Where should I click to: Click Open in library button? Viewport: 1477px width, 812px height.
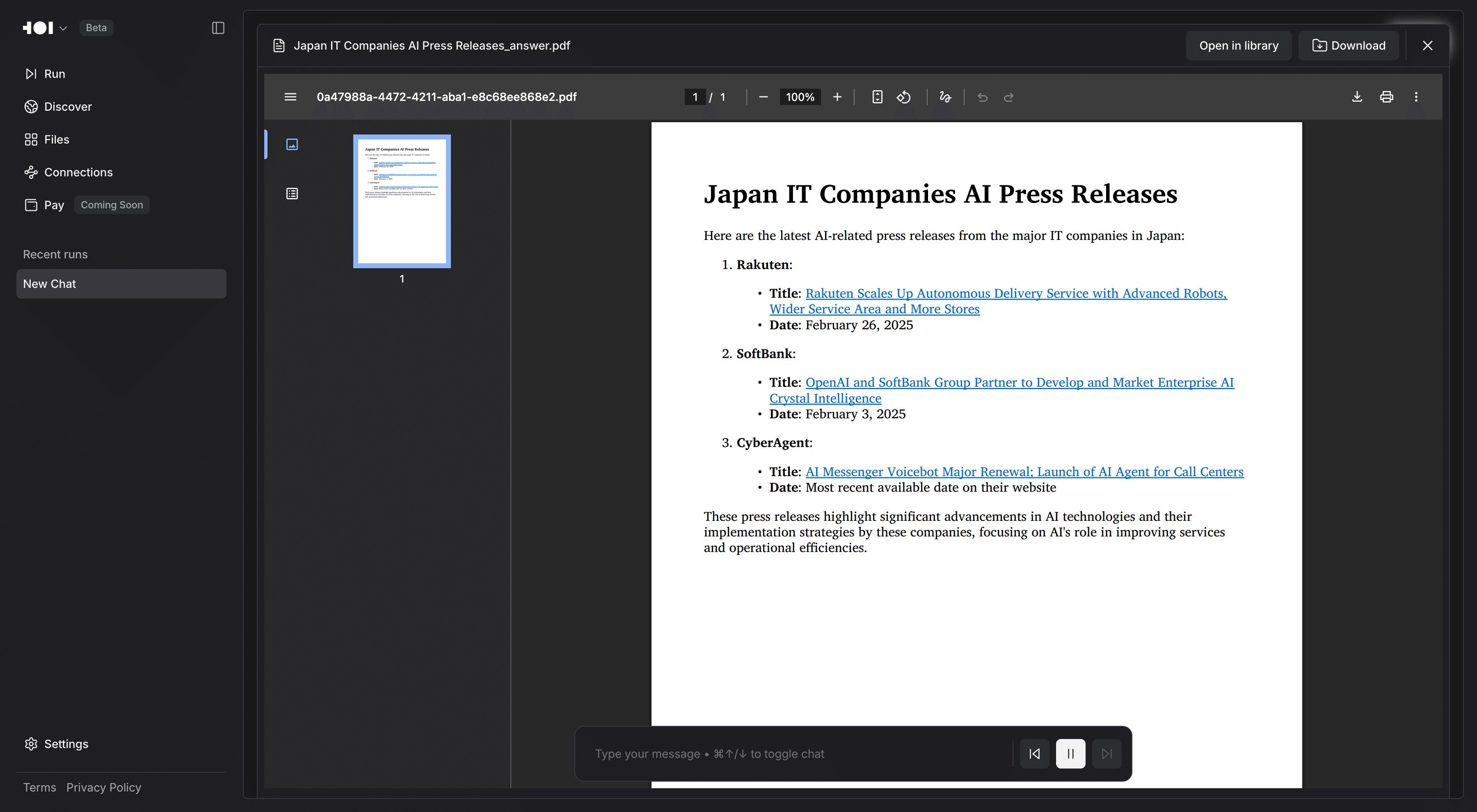tap(1239, 45)
